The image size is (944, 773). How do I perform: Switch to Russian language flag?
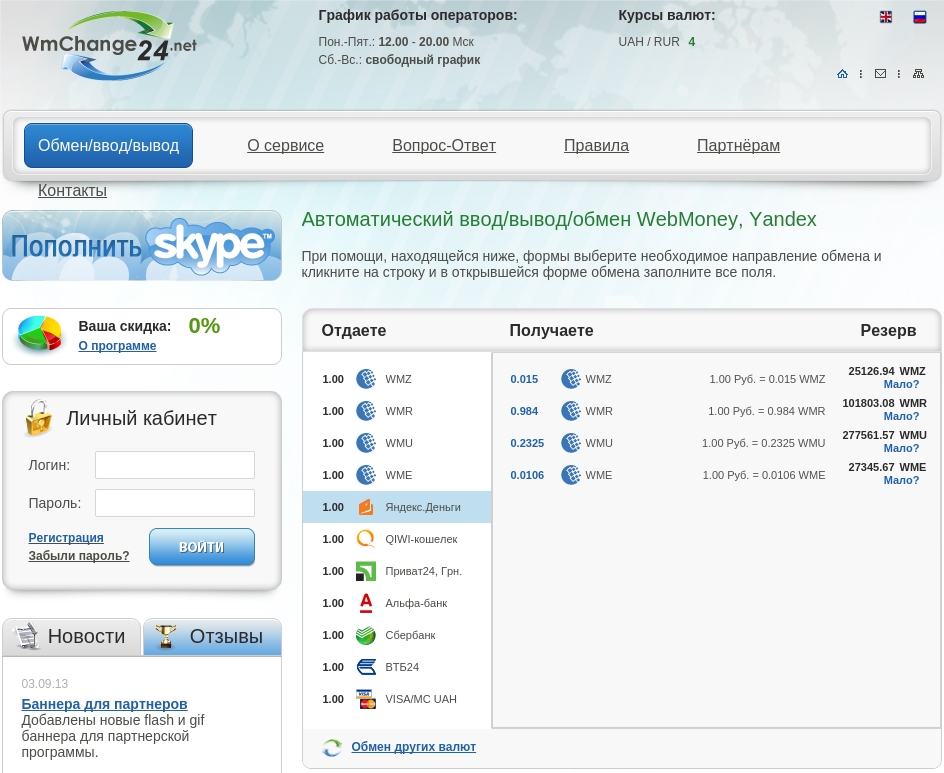pyautogui.click(x=919, y=17)
